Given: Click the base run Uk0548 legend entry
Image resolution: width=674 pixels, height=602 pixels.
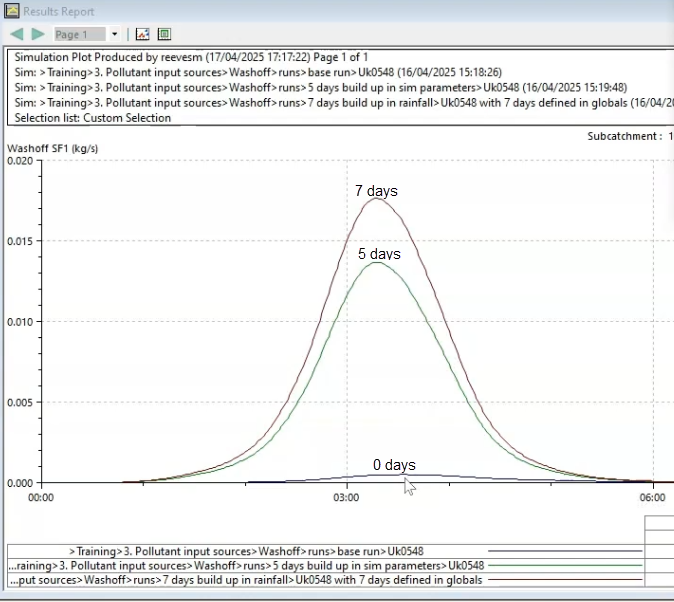Looking at the screenshot, I should pyautogui.click(x=246, y=551).
